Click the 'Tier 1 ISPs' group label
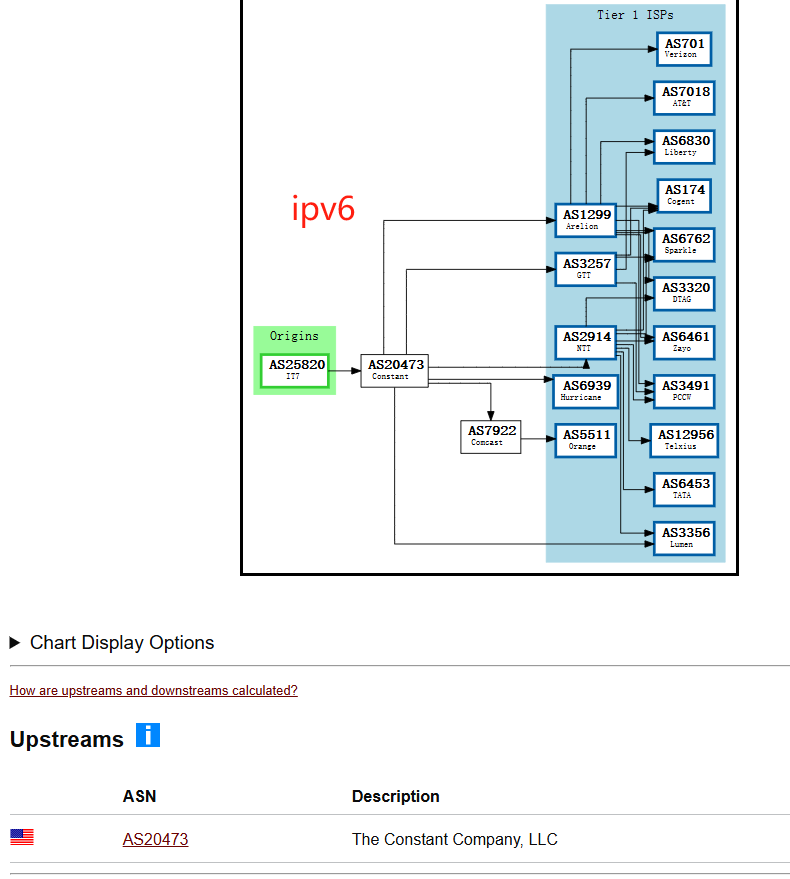 point(635,15)
